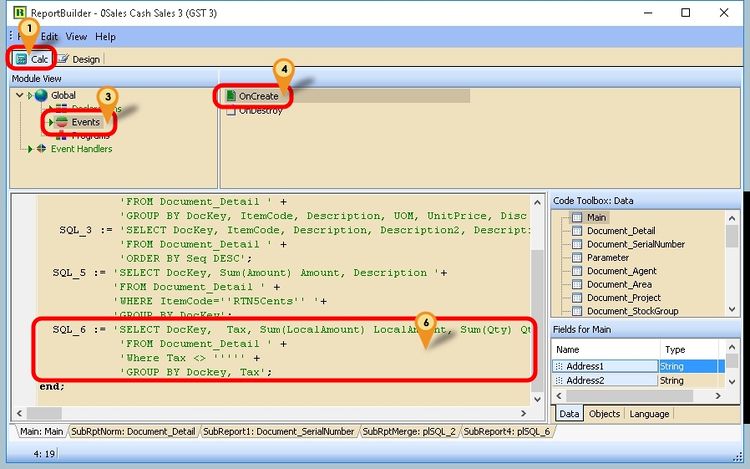Image resolution: width=750 pixels, height=469 pixels.
Task: Open the View menu
Action: pos(76,37)
